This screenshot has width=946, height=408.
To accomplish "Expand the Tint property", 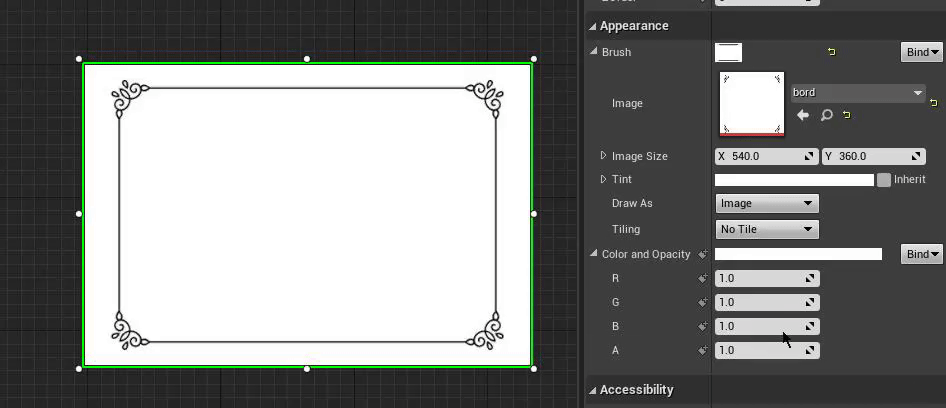I will (x=603, y=179).
